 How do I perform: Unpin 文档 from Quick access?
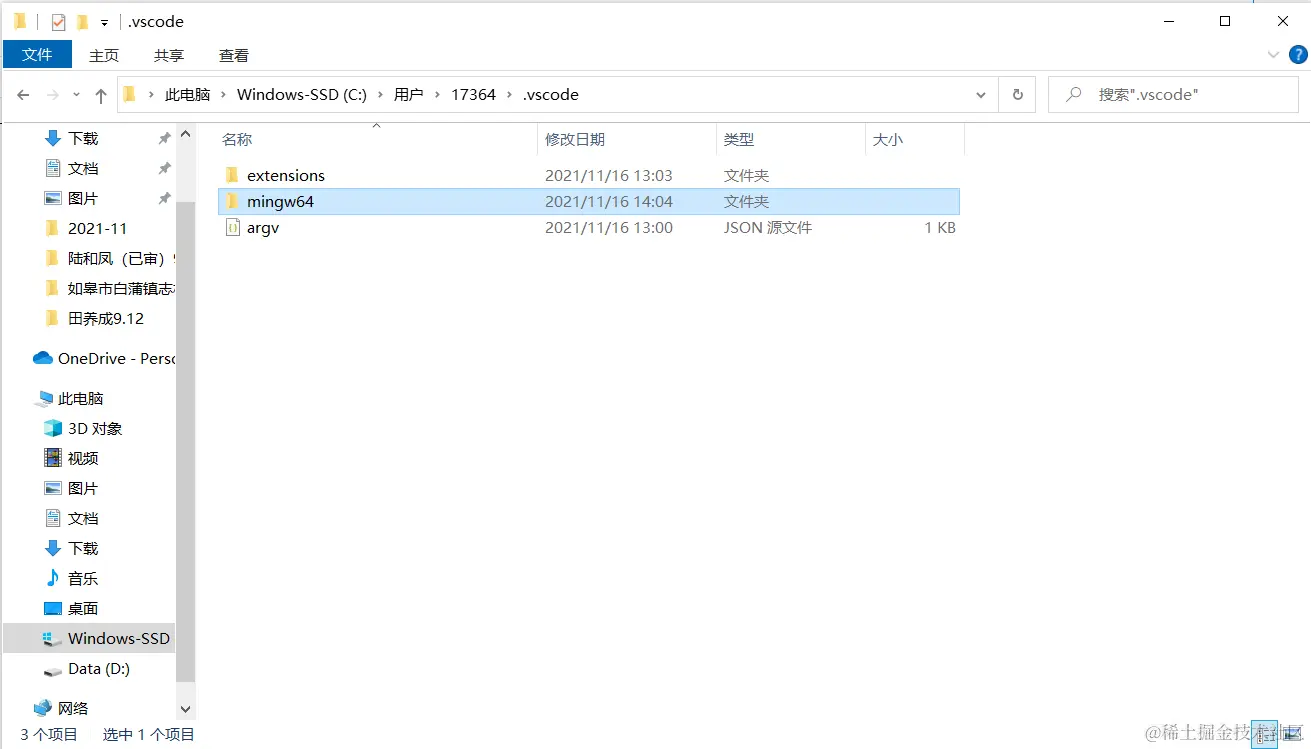pos(163,167)
